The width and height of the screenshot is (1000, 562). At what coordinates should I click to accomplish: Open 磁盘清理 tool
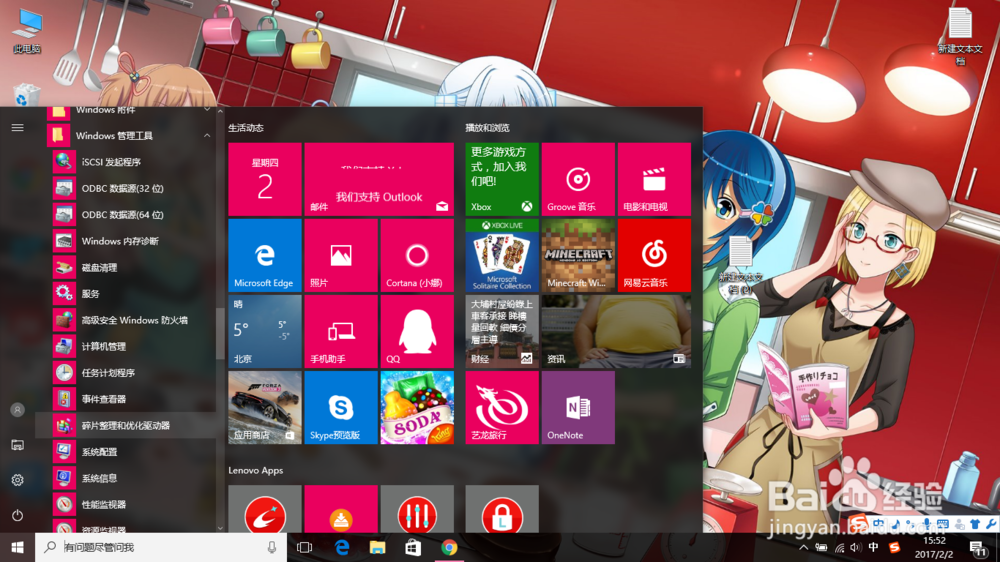tap(126, 267)
